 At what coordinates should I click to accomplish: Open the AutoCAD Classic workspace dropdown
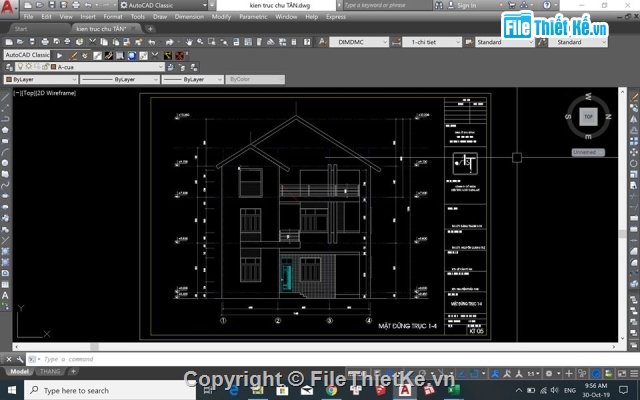(x=163, y=5)
